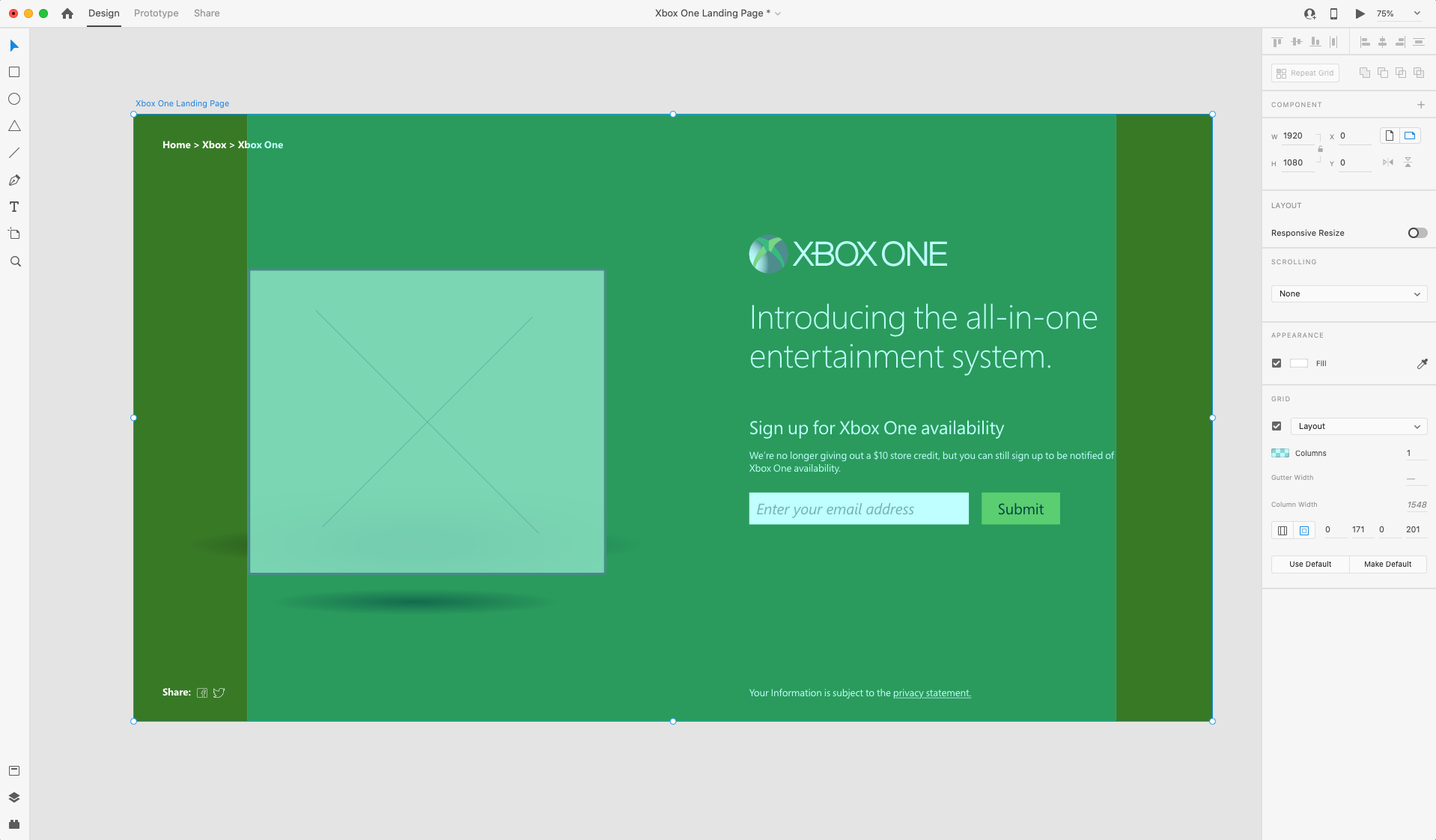Click the email address input field
The width and height of the screenshot is (1436, 840).
[859, 509]
